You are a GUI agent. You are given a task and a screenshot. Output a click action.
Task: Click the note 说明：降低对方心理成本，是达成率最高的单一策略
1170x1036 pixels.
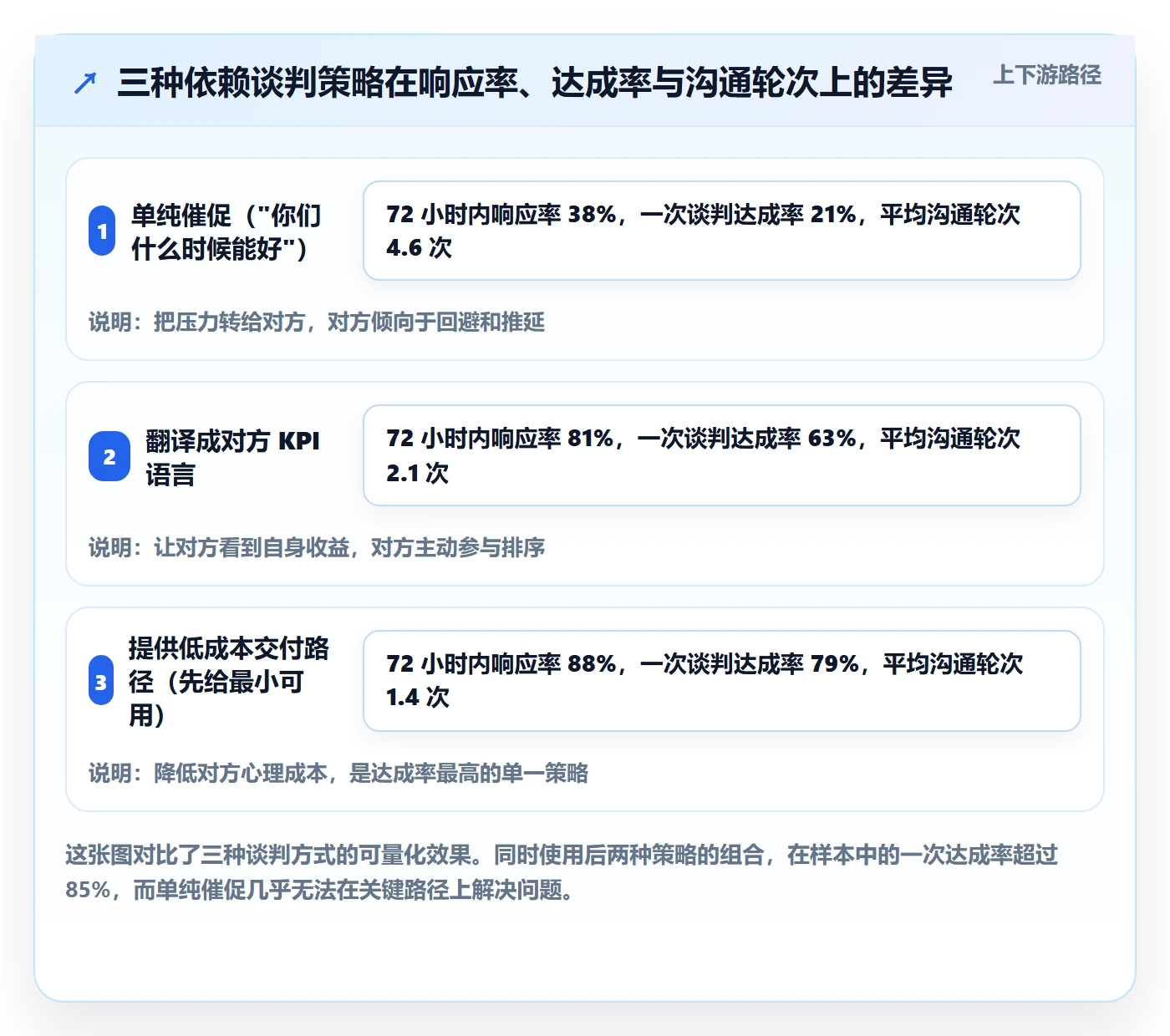tap(338, 774)
